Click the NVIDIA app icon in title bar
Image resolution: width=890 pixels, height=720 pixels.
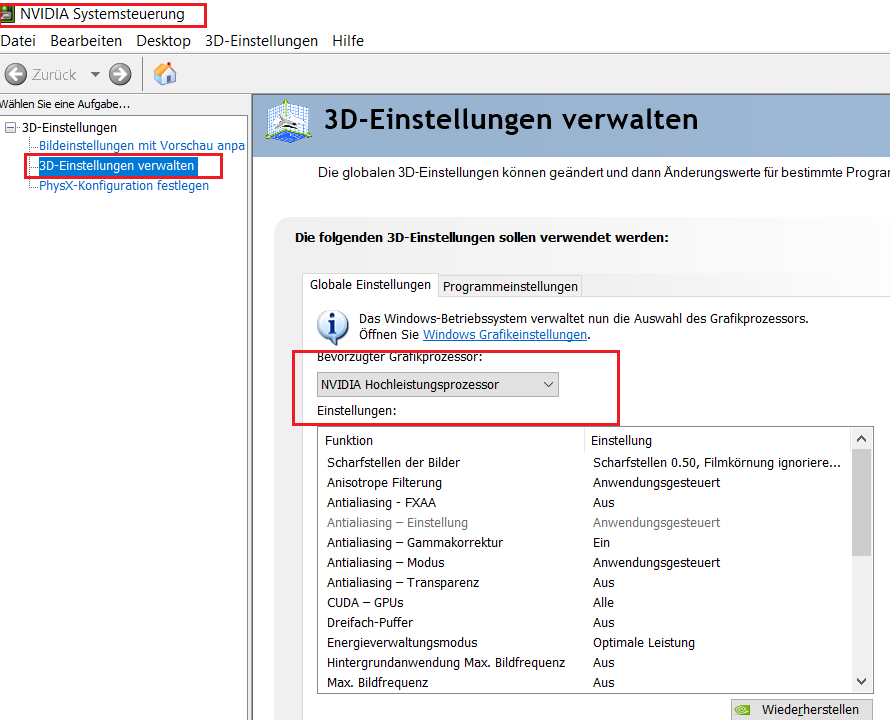(7, 14)
